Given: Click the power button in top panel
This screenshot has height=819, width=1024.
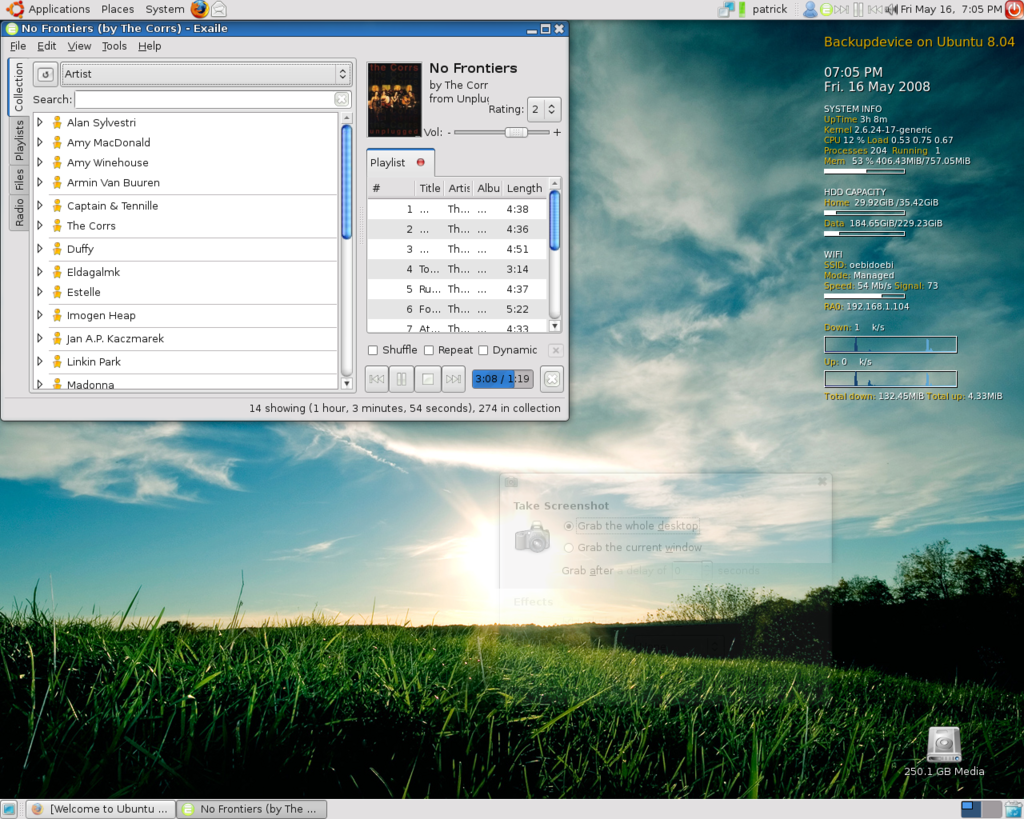Looking at the screenshot, I should pyautogui.click(x=1014, y=9).
